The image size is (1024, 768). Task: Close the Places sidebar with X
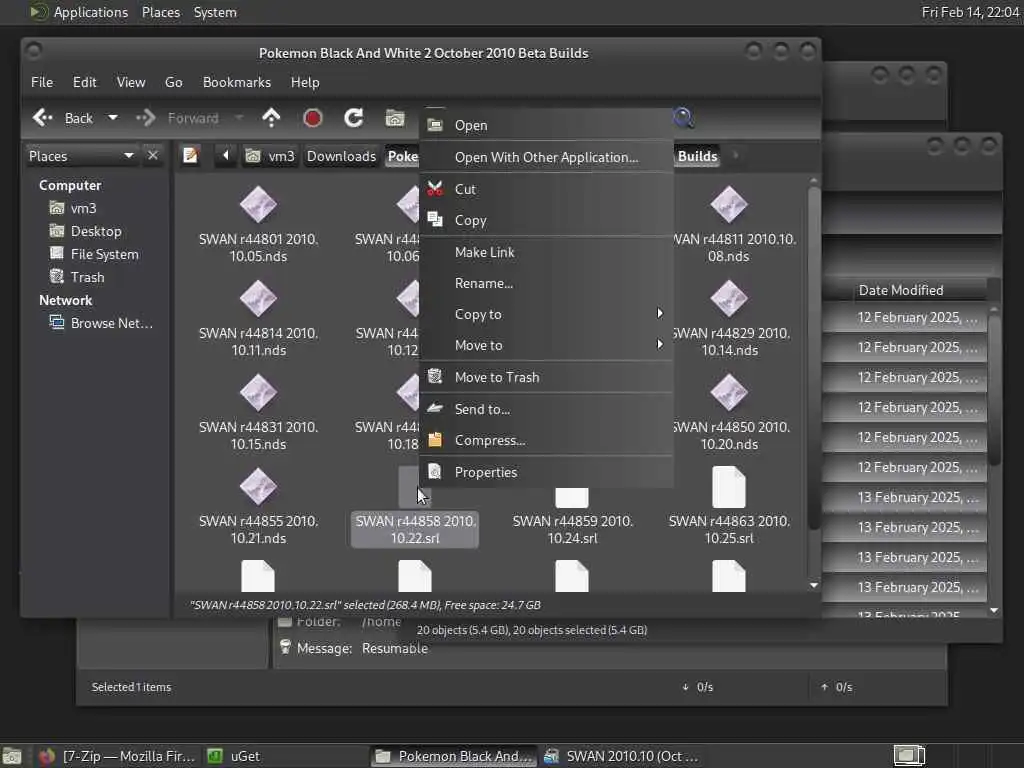tap(153, 155)
